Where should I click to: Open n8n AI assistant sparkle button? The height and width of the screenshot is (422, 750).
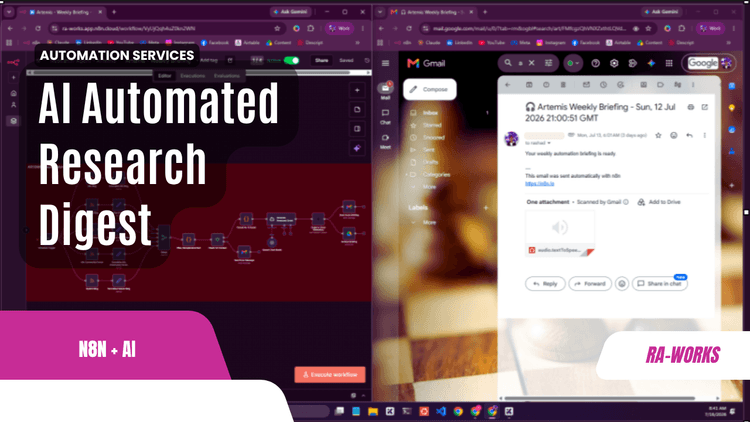coord(357,148)
